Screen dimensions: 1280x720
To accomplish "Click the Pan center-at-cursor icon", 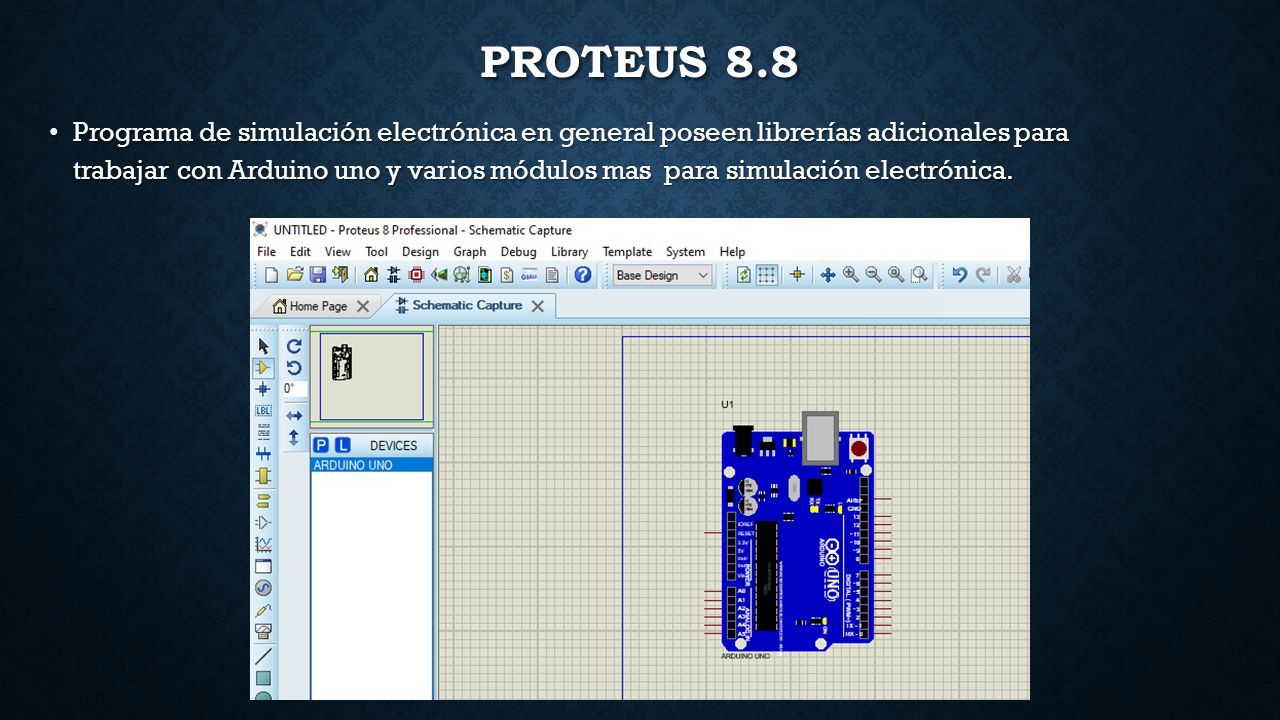I will (828, 275).
